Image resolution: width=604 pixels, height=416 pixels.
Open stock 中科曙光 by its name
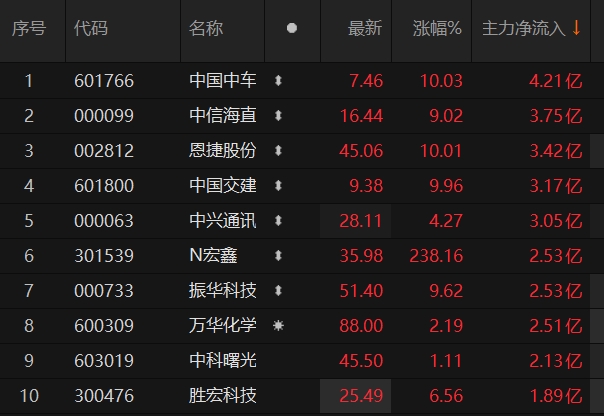[x=222, y=361]
